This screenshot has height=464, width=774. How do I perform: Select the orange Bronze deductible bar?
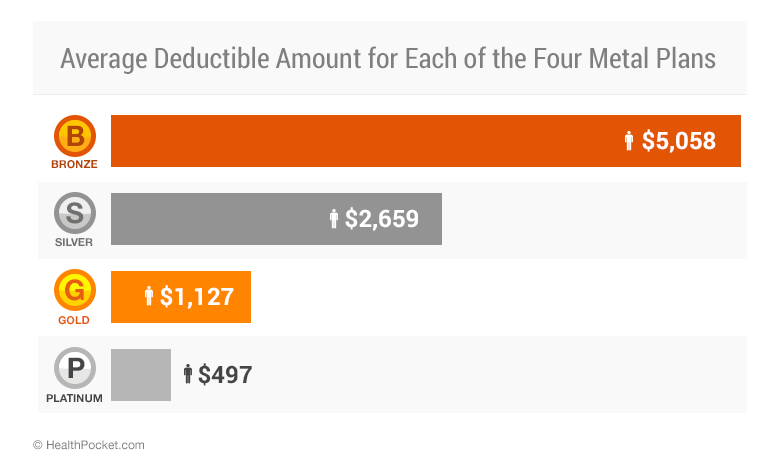426,141
